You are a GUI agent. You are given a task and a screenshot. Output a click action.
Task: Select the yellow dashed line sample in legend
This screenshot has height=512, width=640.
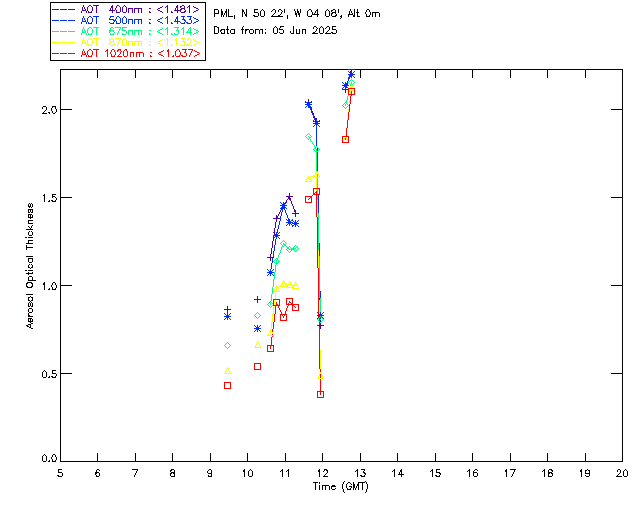point(64,43)
